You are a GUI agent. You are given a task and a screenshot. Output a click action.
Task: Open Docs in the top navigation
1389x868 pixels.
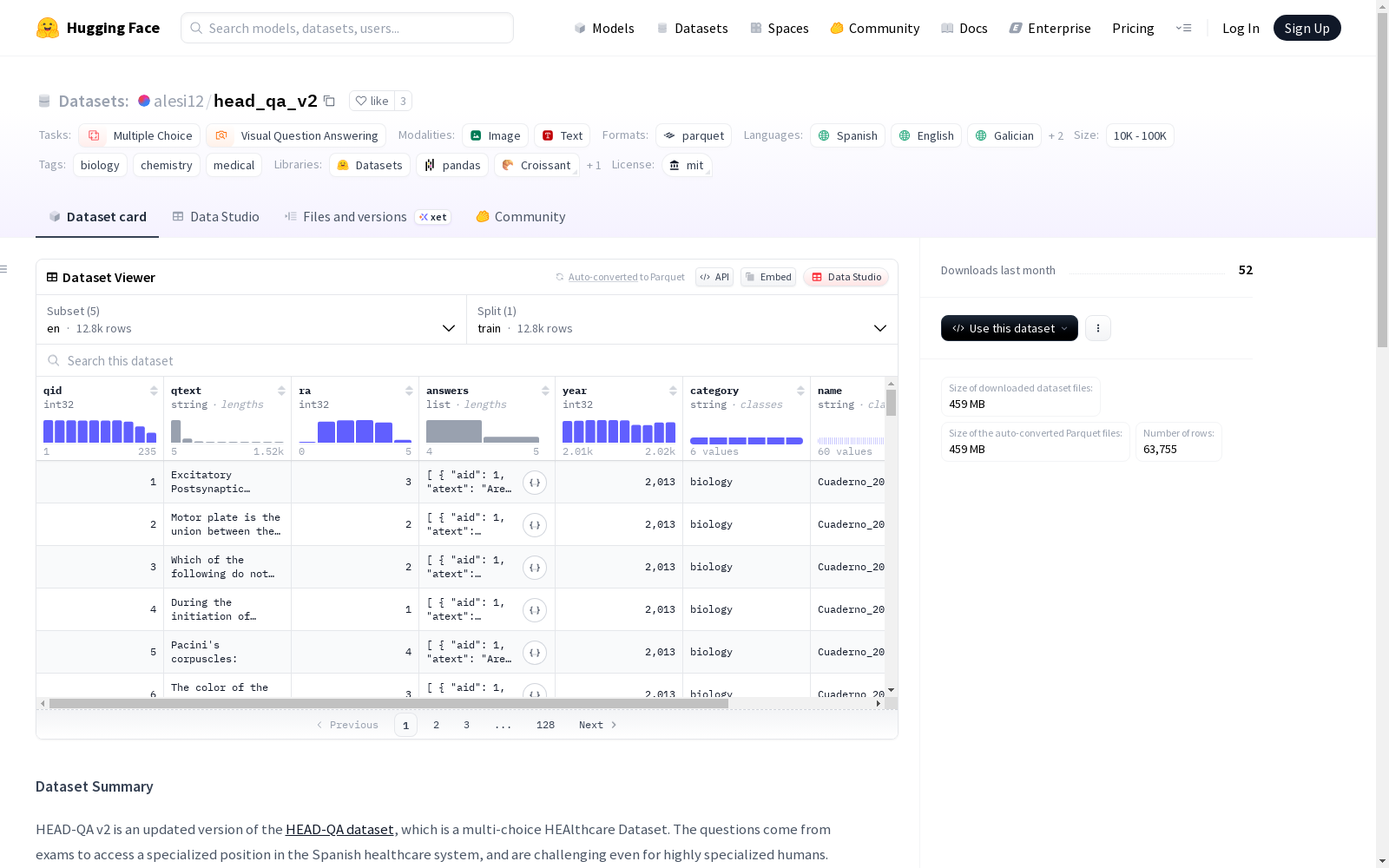pos(964,28)
